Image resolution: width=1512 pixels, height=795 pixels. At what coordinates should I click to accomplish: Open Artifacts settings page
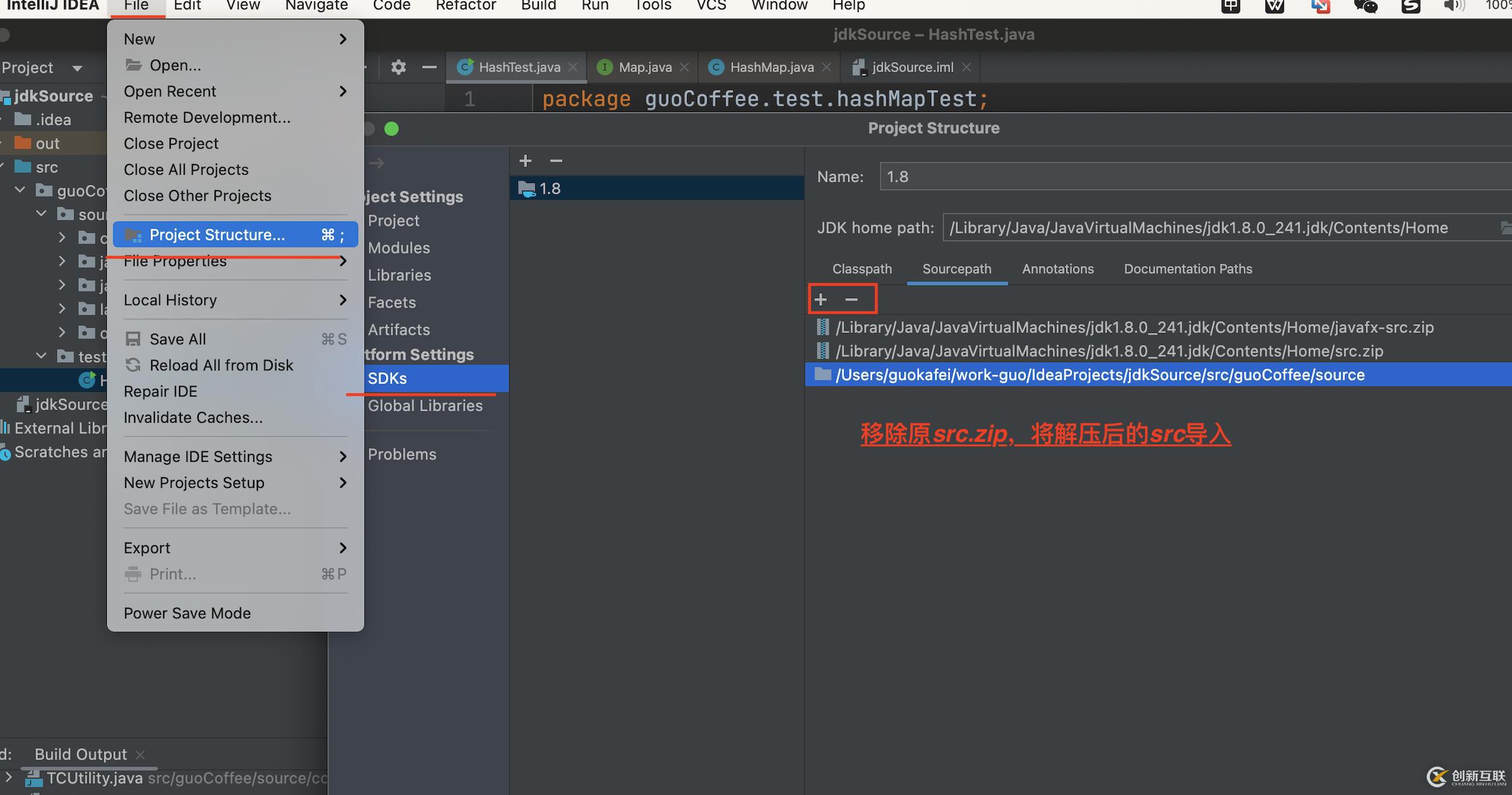pyautogui.click(x=399, y=330)
